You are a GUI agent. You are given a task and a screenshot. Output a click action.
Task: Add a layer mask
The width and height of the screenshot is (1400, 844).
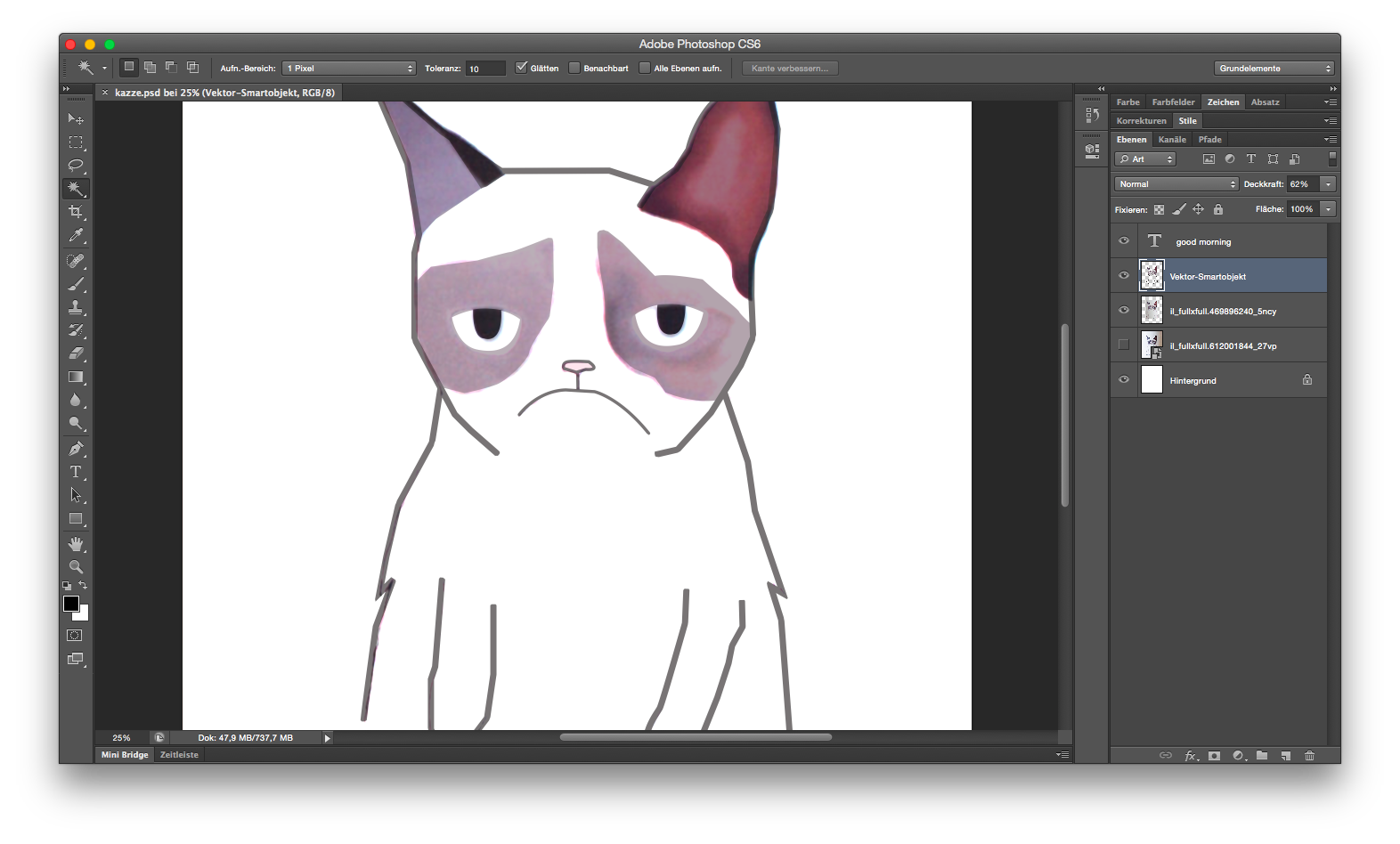[x=1214, y=756]
